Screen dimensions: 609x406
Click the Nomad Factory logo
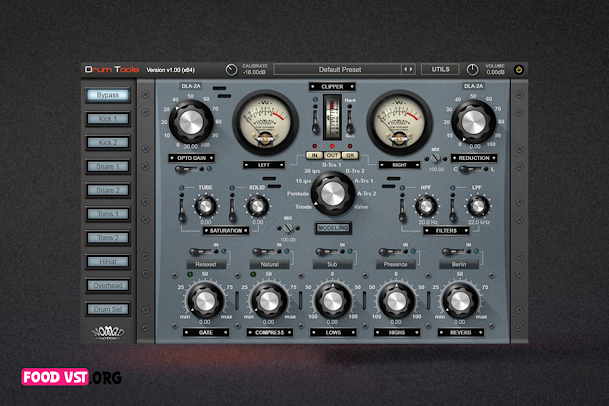pos(108,333)
